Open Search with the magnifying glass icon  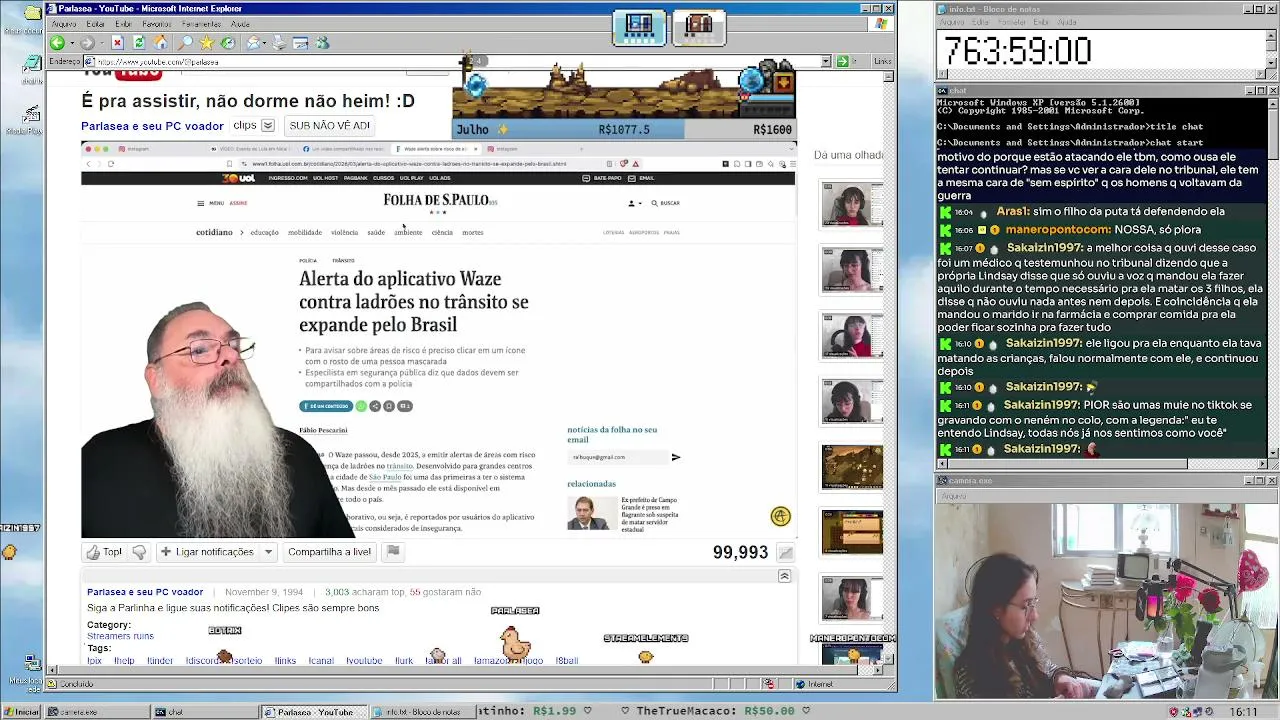(x=185, y=43)
